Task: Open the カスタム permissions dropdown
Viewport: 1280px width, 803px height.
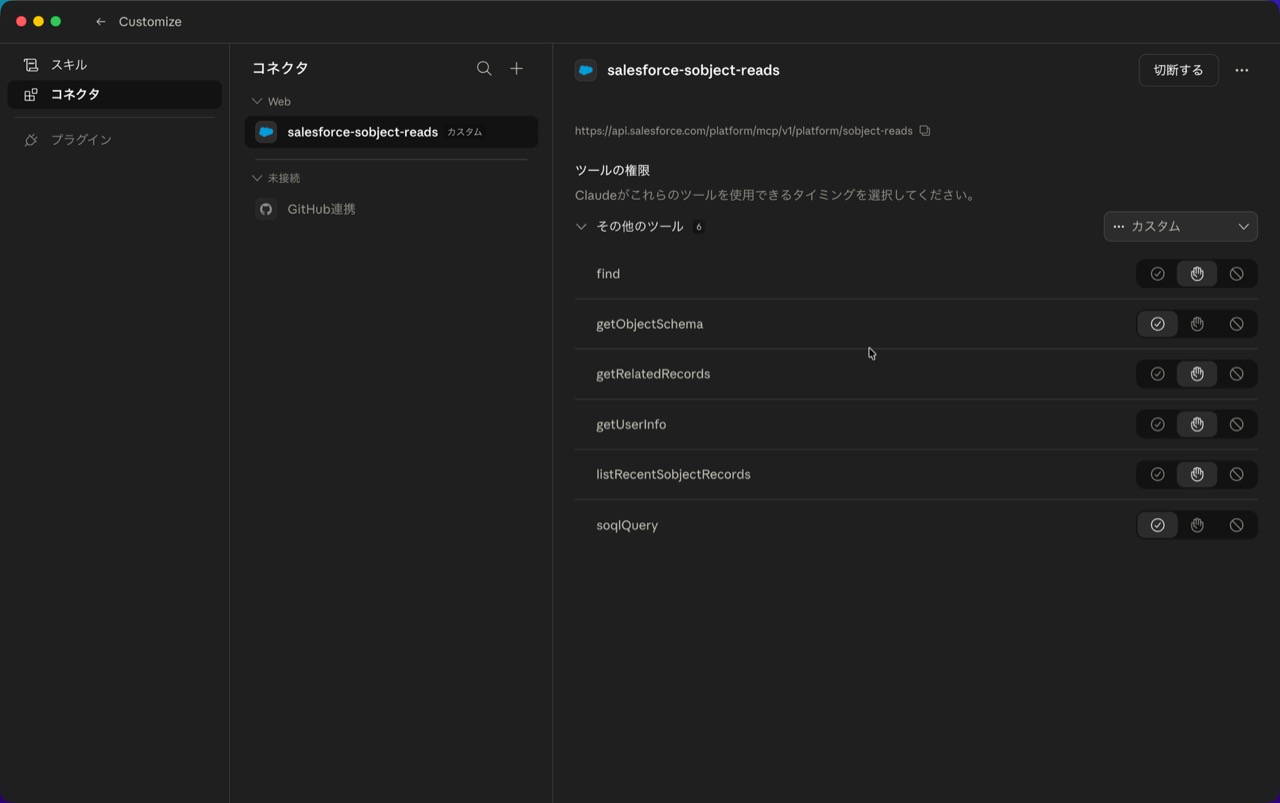Action: pyautogui.click(x=1180, y=226)
